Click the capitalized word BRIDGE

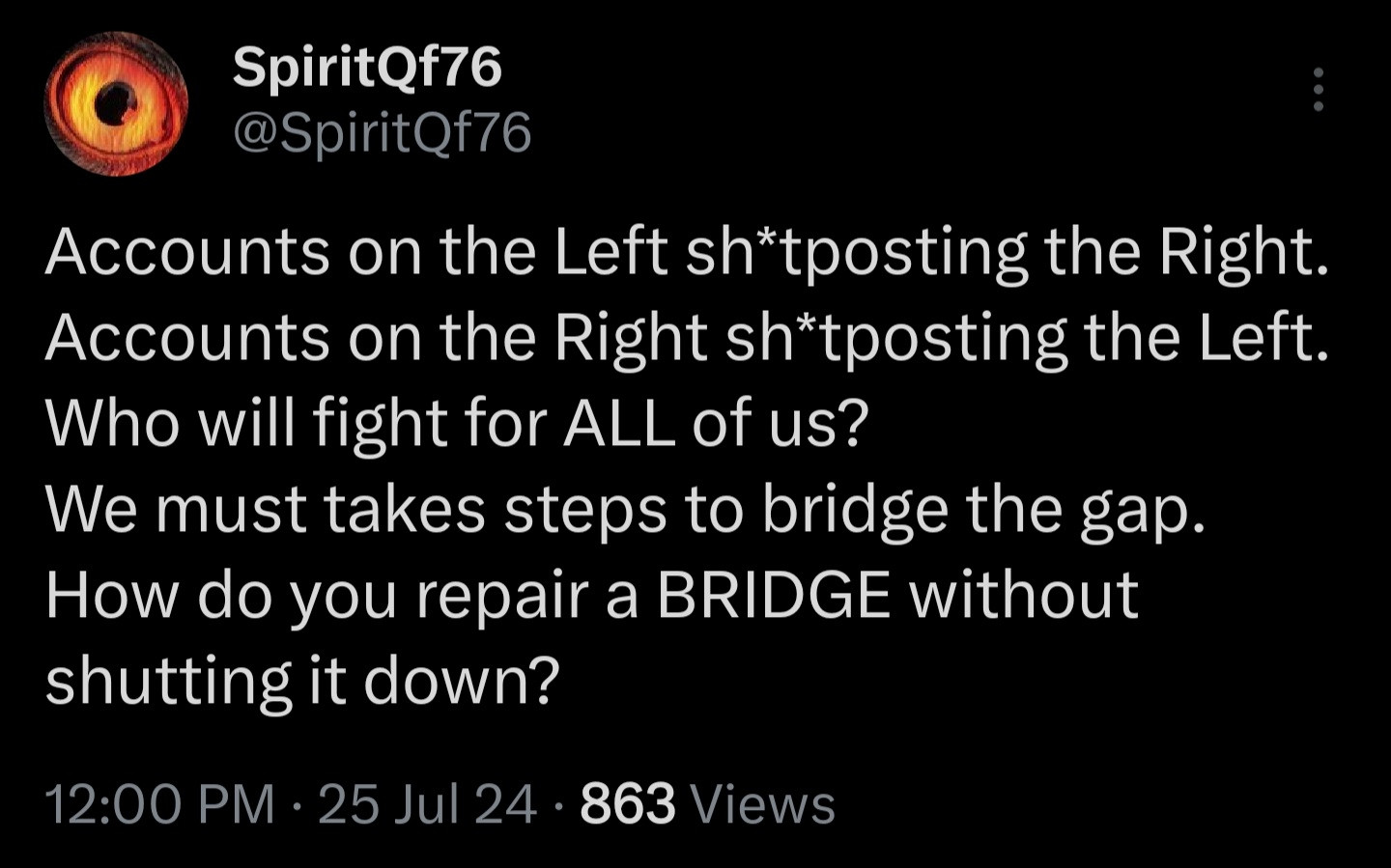click(773, 595)
